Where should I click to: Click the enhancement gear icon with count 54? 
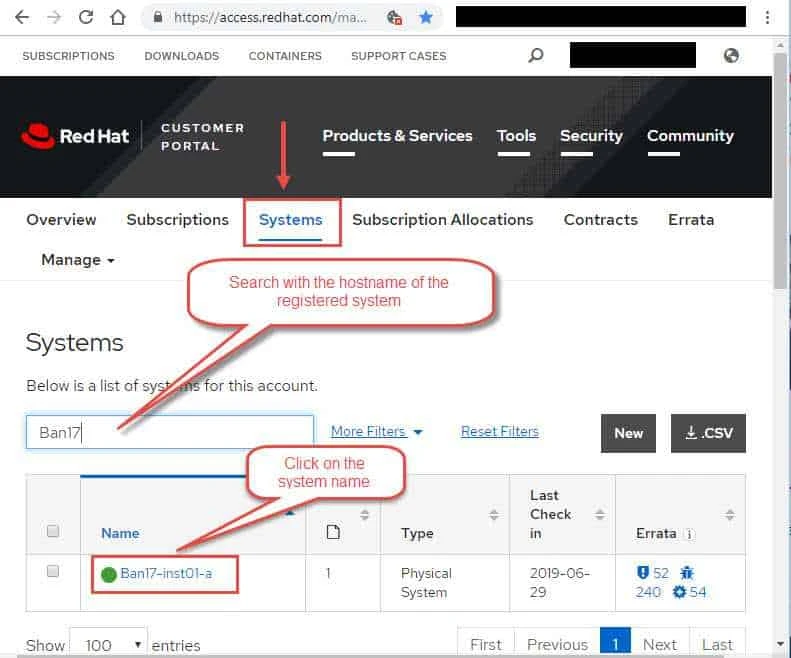point(679,592)
